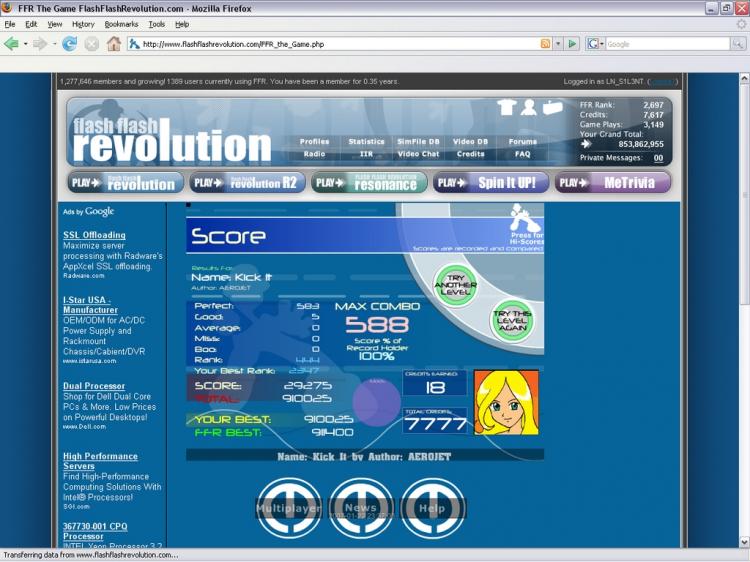The width and height of the screenshot is (750, 562).
Task: Click the toolbar customize gear icon
Action: pos(741,24)
